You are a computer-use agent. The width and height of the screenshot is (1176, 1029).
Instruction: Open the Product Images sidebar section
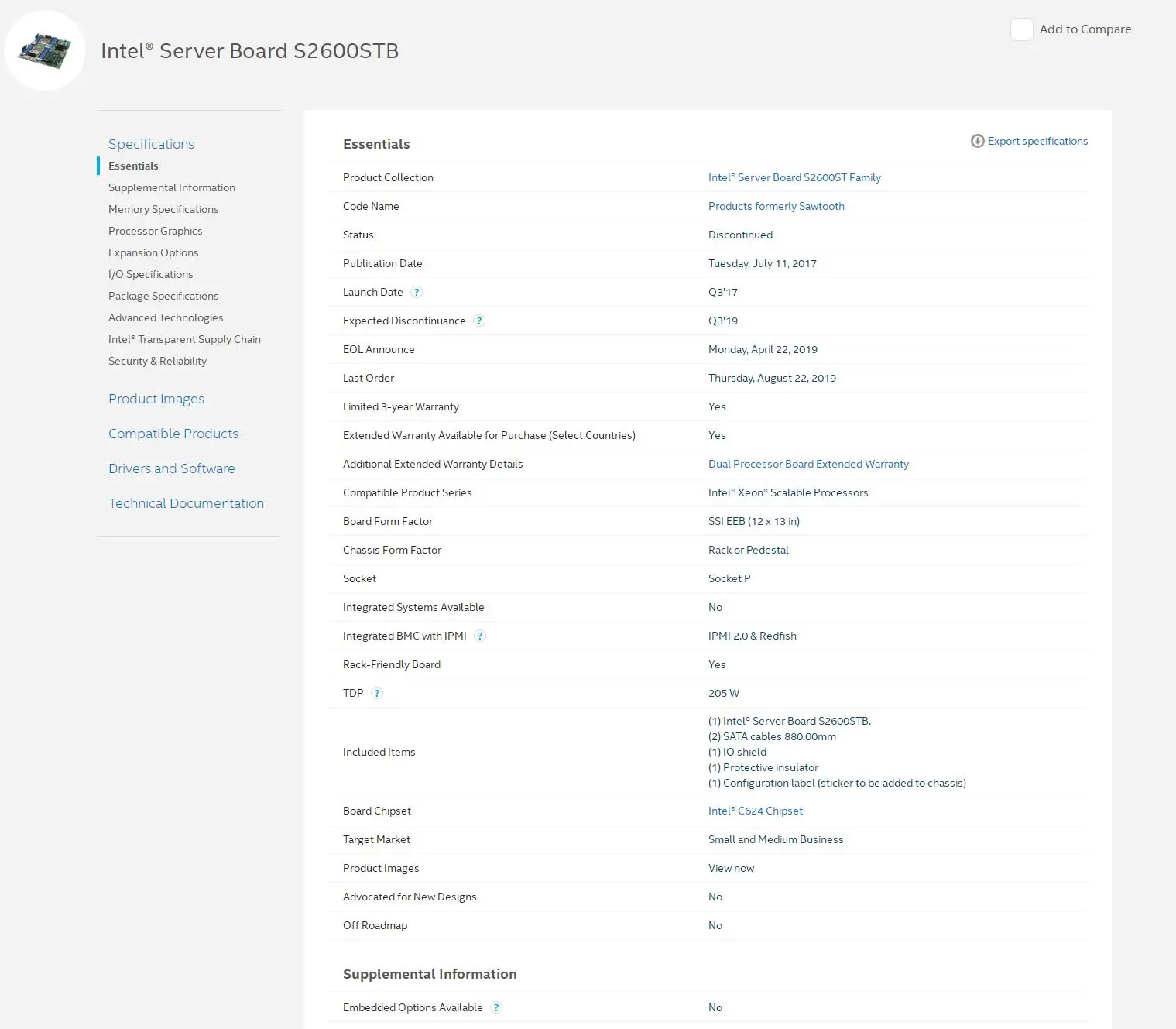coord(156,399)
